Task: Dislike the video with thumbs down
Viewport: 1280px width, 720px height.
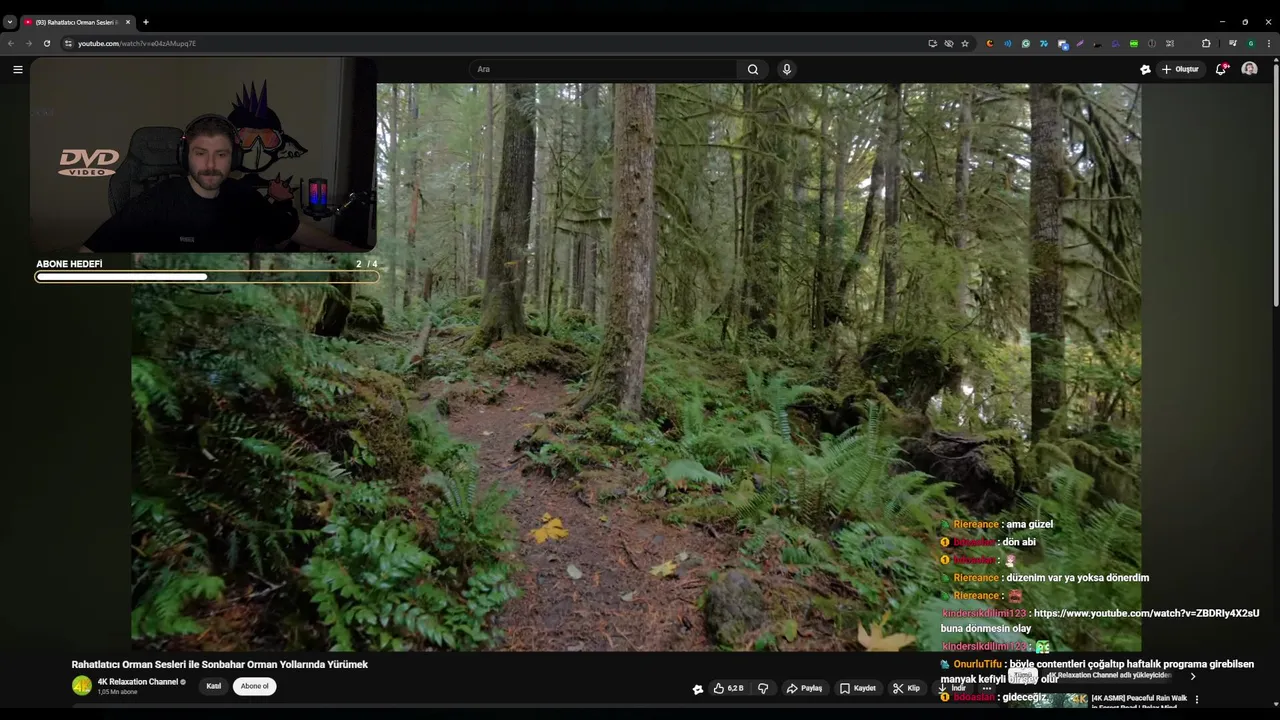Action: pos(763,688)
